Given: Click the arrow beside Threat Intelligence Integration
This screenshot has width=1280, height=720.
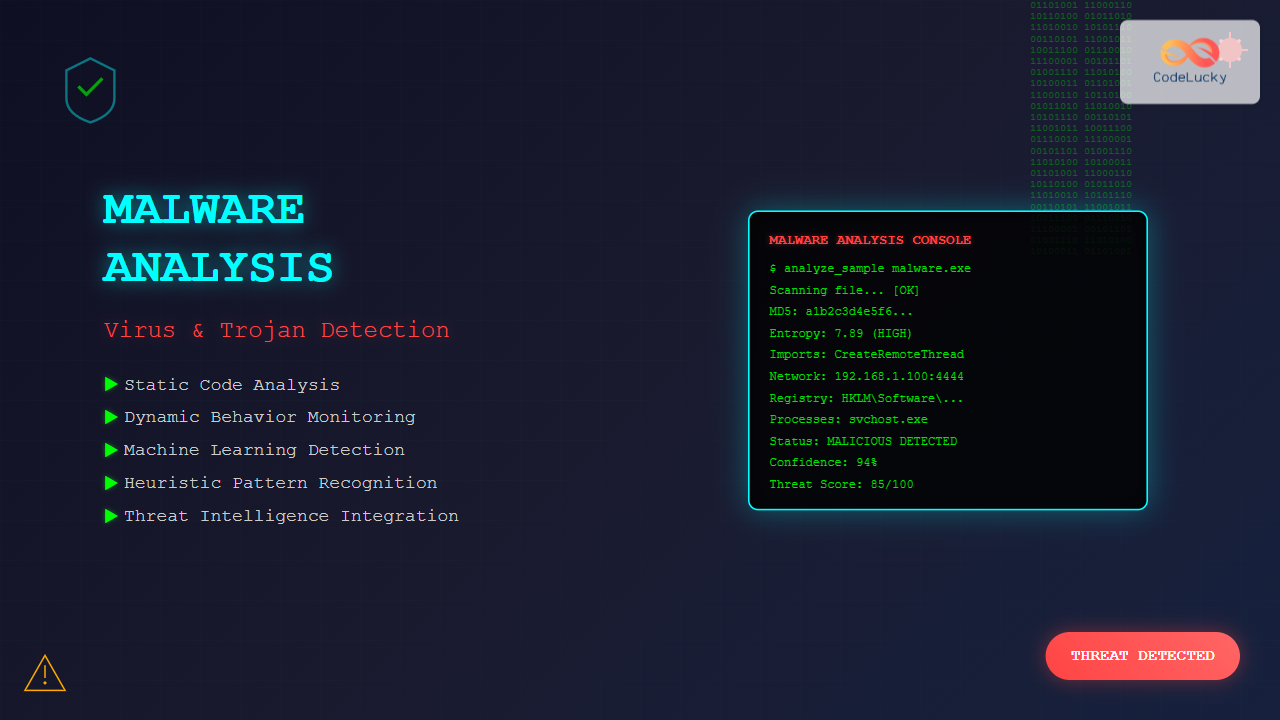Looking at the screenshot, I should click(111, 516).
